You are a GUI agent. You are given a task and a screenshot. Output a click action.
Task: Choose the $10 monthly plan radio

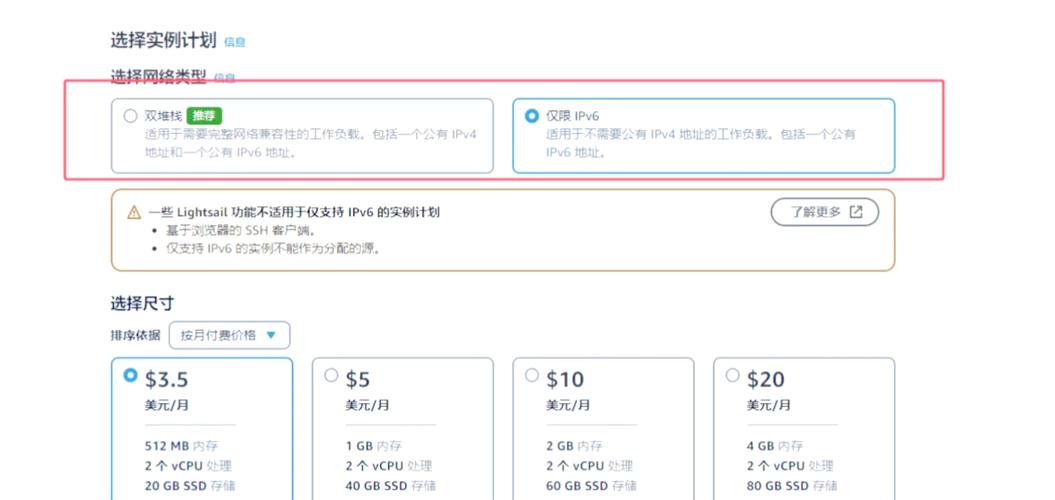tap(532, 376)
